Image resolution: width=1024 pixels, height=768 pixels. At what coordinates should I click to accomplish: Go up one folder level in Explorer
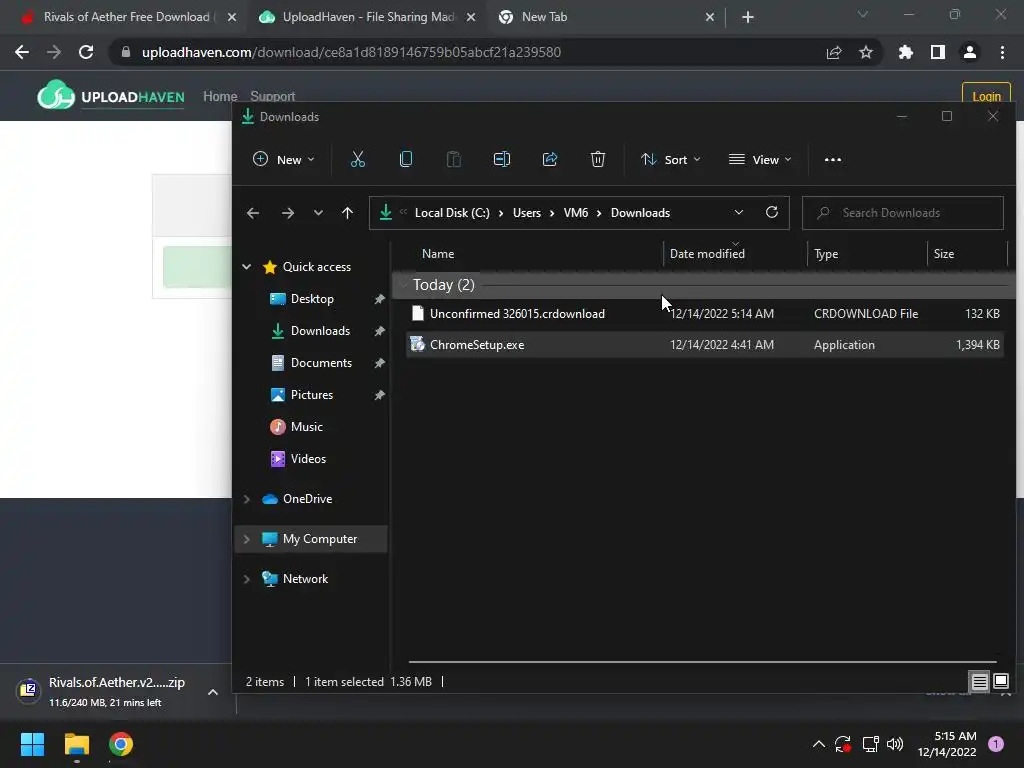coord(347,213)
